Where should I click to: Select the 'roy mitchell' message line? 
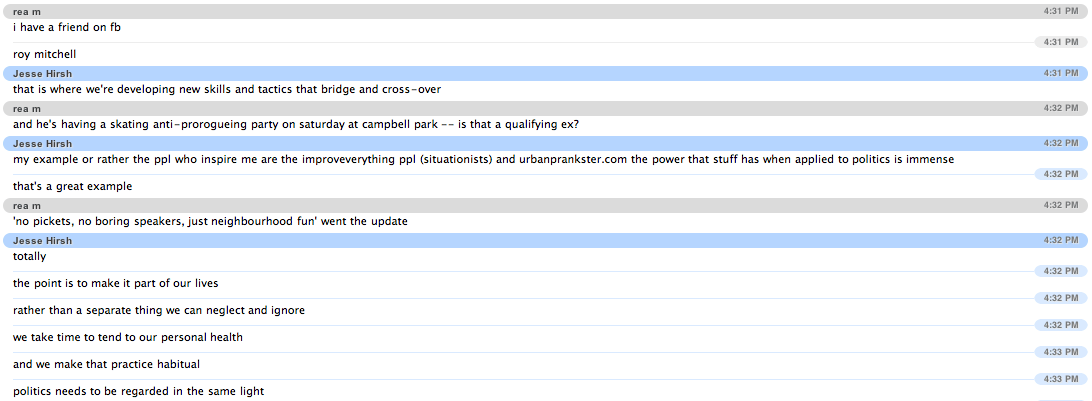45,54
